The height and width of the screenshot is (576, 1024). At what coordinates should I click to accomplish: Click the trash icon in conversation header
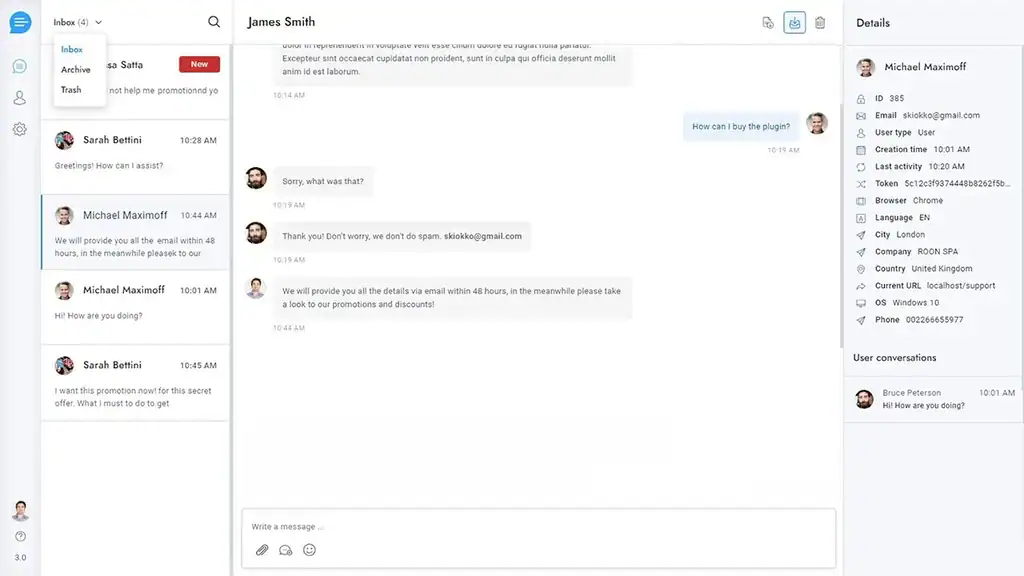point(820,23)
